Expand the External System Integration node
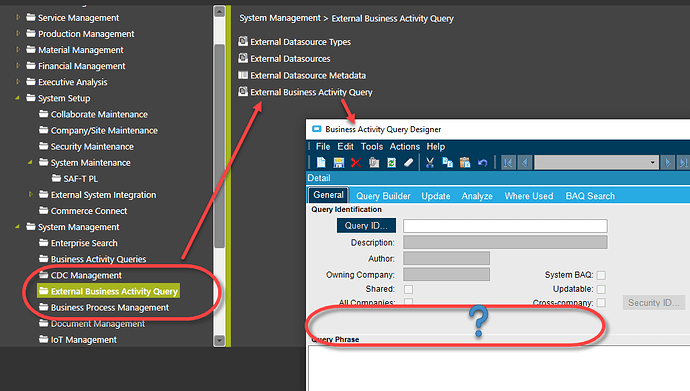The image size is (690, 391). click(30, 194)
